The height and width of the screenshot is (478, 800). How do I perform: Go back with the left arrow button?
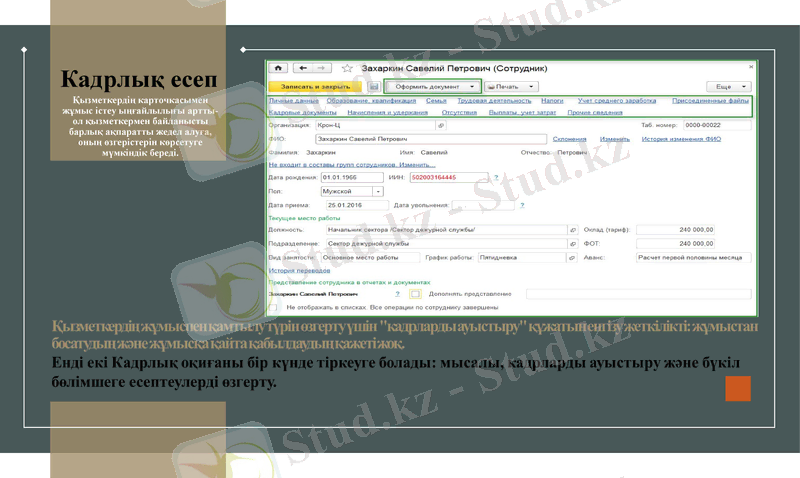(301, 68)
